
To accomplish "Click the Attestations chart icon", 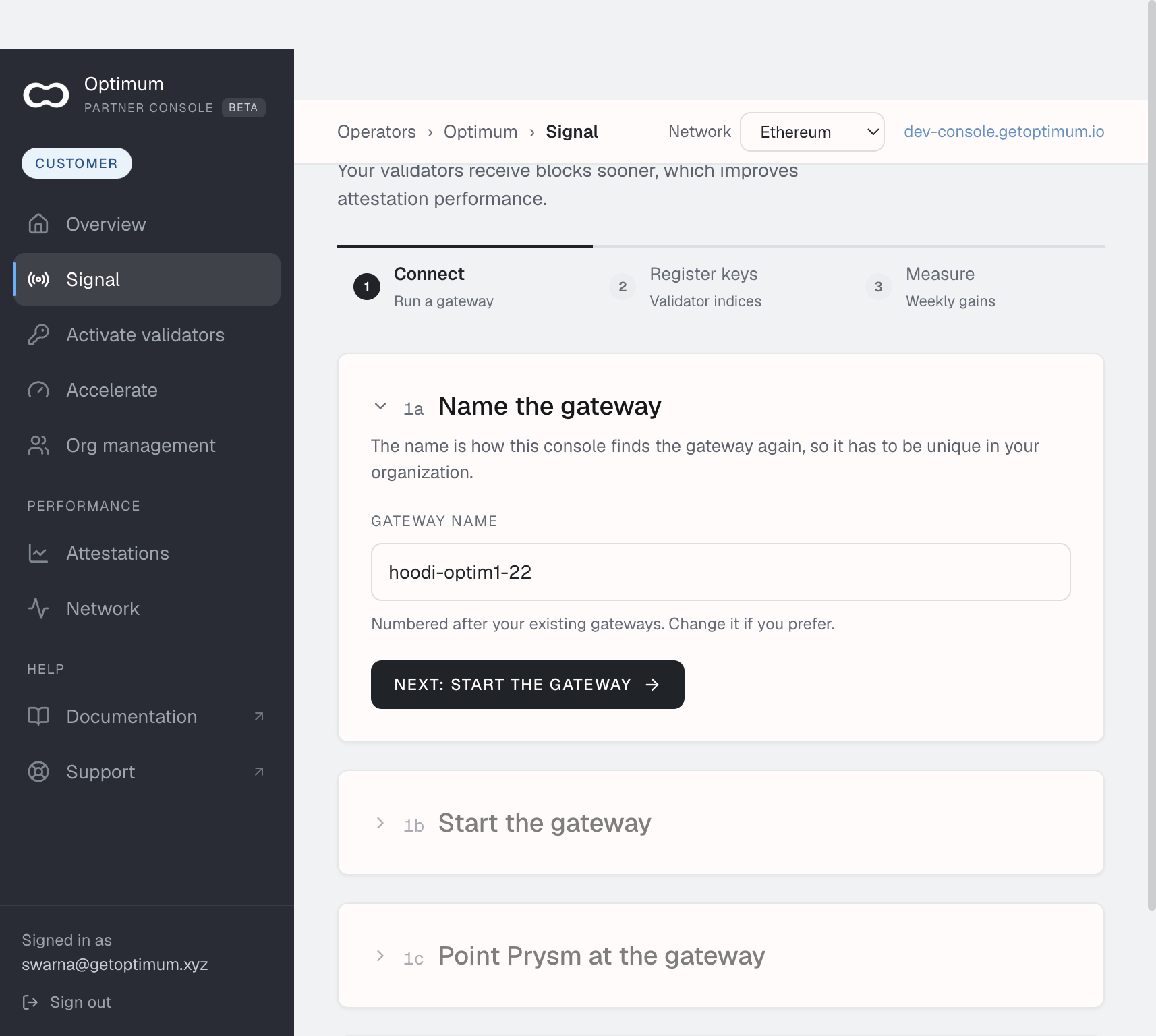I will (x=38, y=553).
